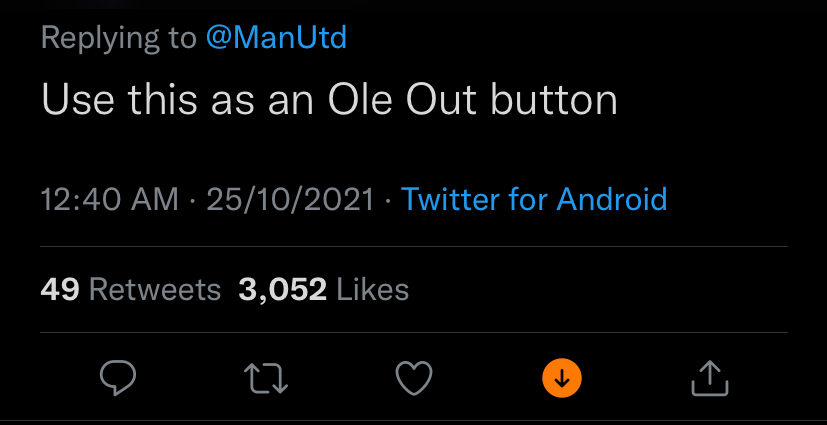Screen dimensions: 827x425
Task: Click "Use this" at the tweet start
Action: point(108,100)
